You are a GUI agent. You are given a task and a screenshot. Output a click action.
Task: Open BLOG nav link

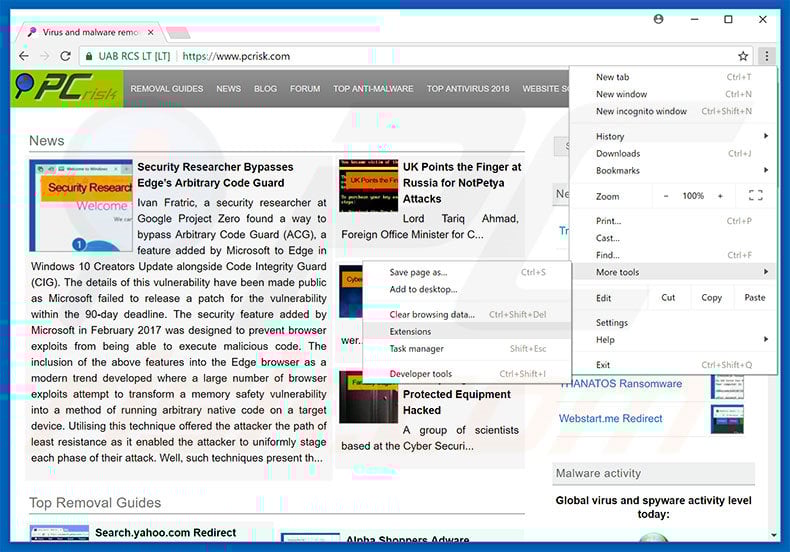pos(266,89)
